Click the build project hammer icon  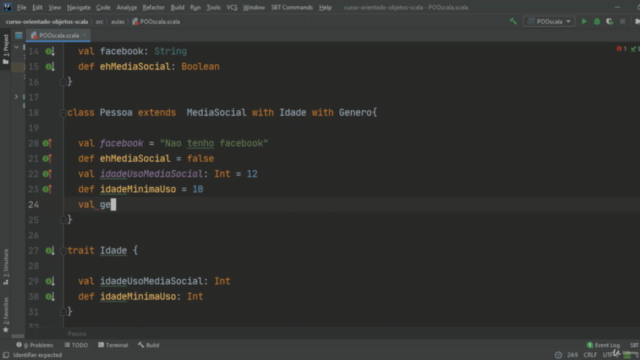(513, 21)
